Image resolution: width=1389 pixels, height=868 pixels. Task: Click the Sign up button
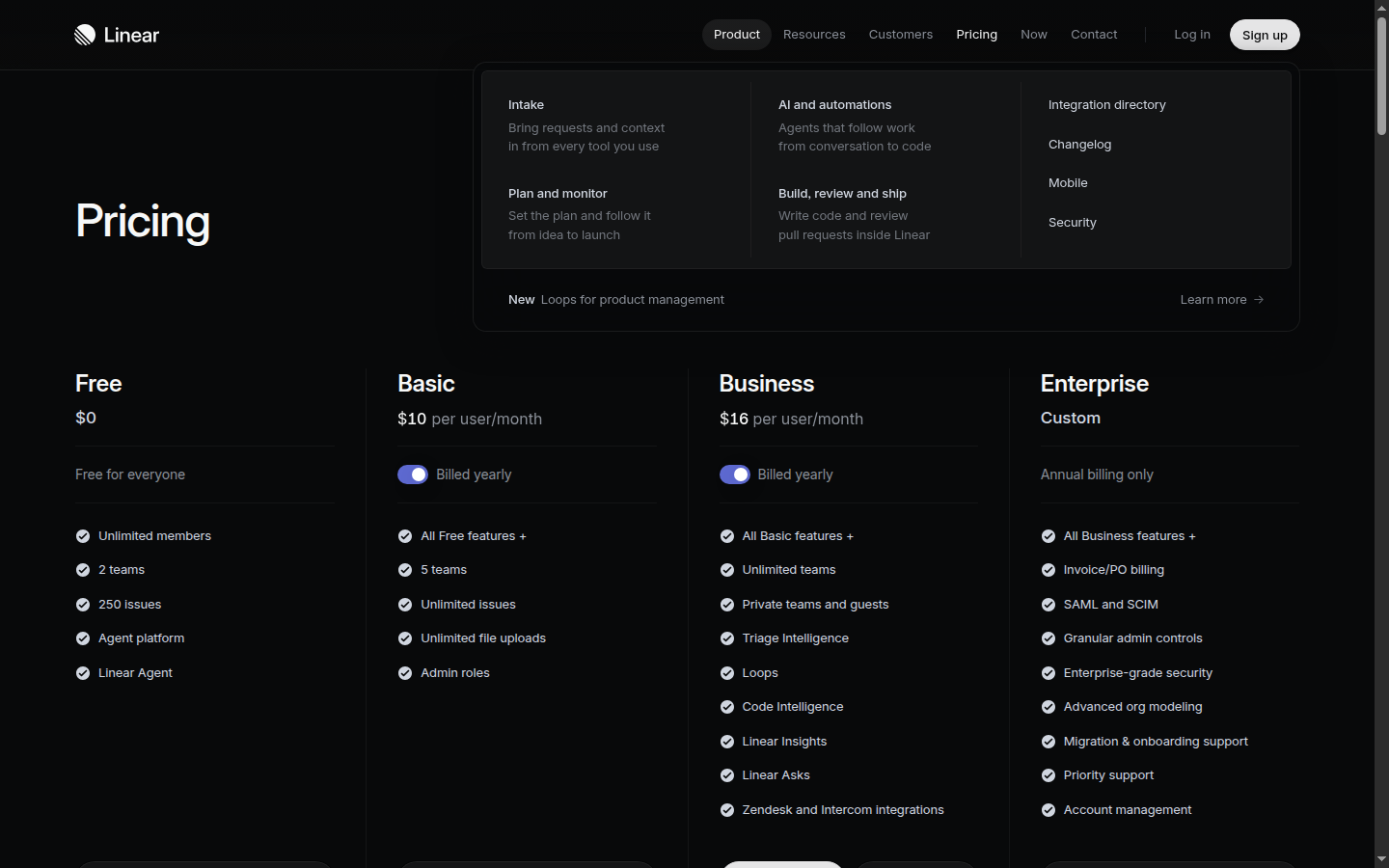(1265, 35)
